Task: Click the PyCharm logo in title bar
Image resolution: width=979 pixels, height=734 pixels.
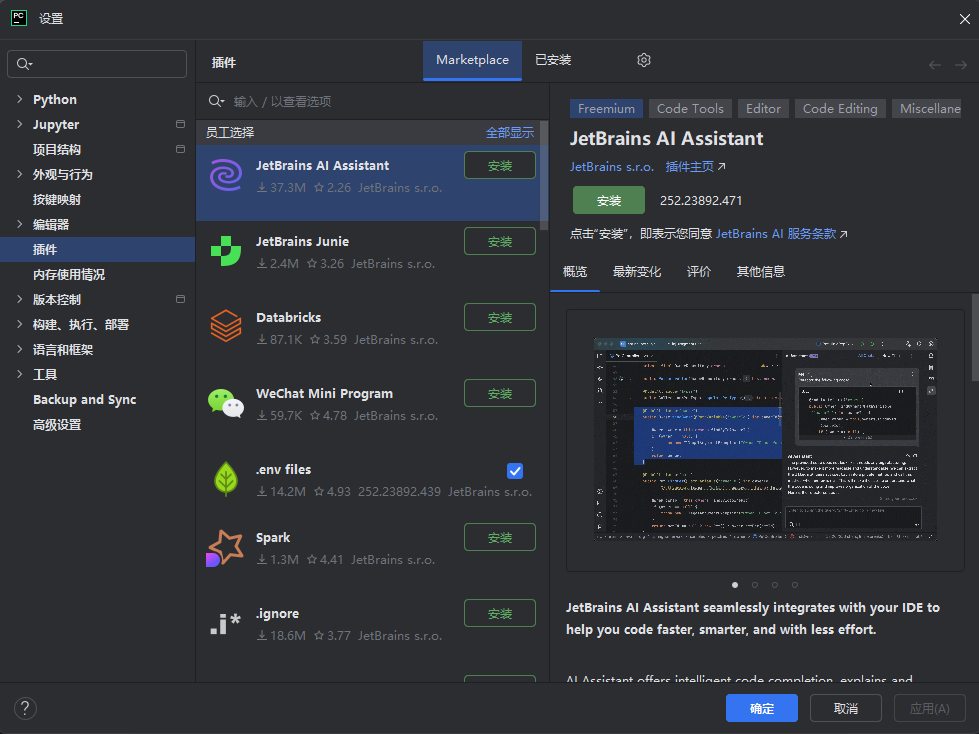Action: point(19,18)
